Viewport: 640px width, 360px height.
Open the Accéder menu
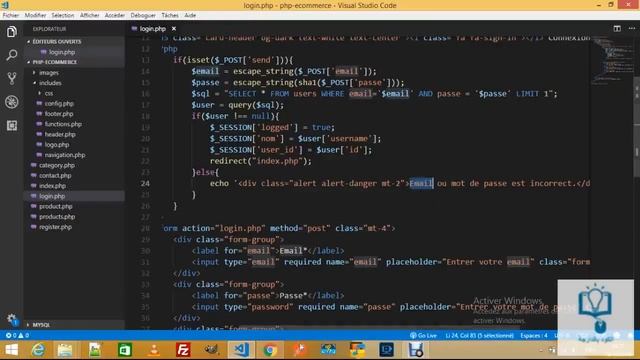tap(115, 15)
